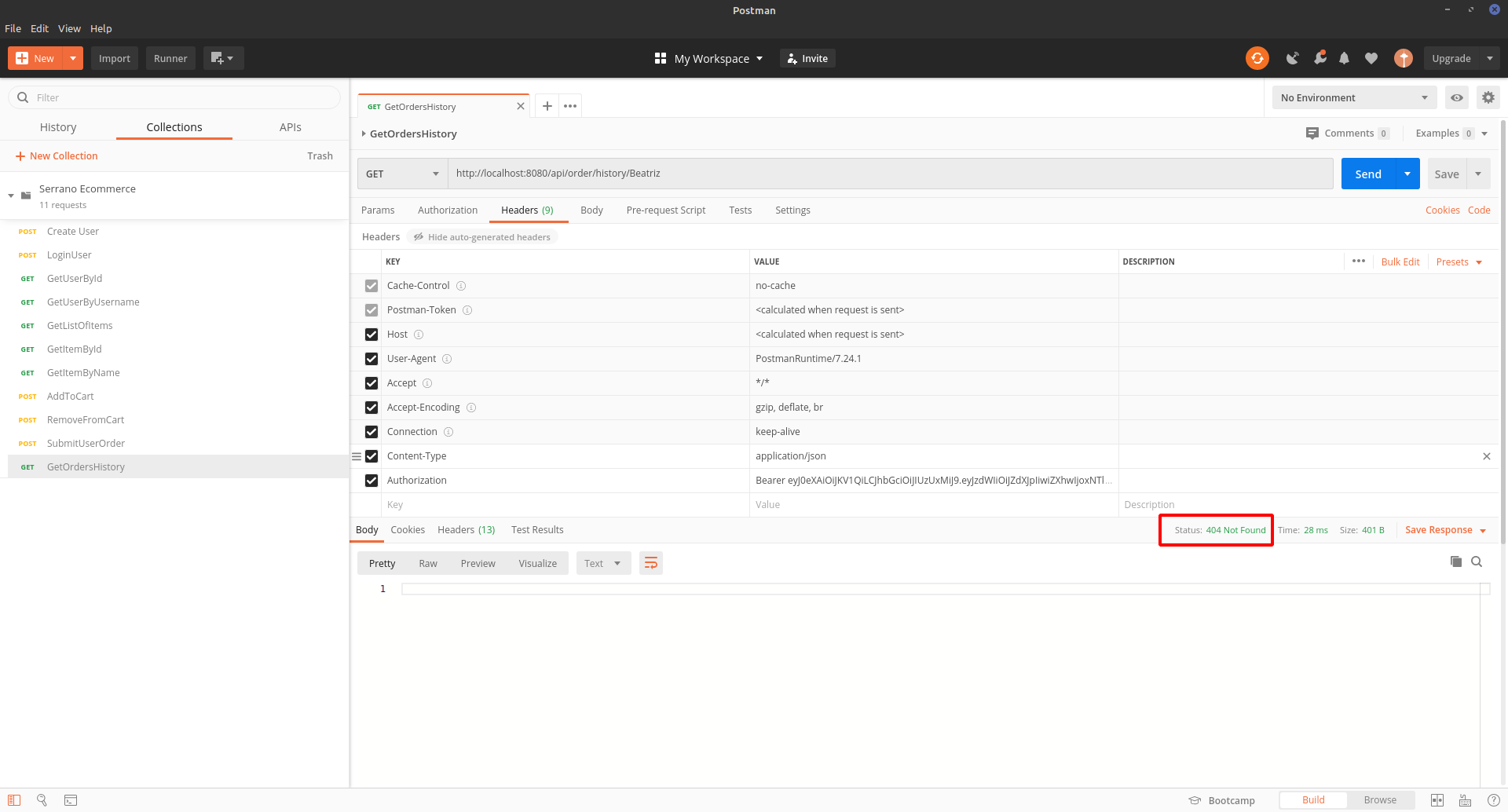The width and height of the screenshot is (1508, 812).
Task: Open the response format Text dropdown
Action: (603, 563)
